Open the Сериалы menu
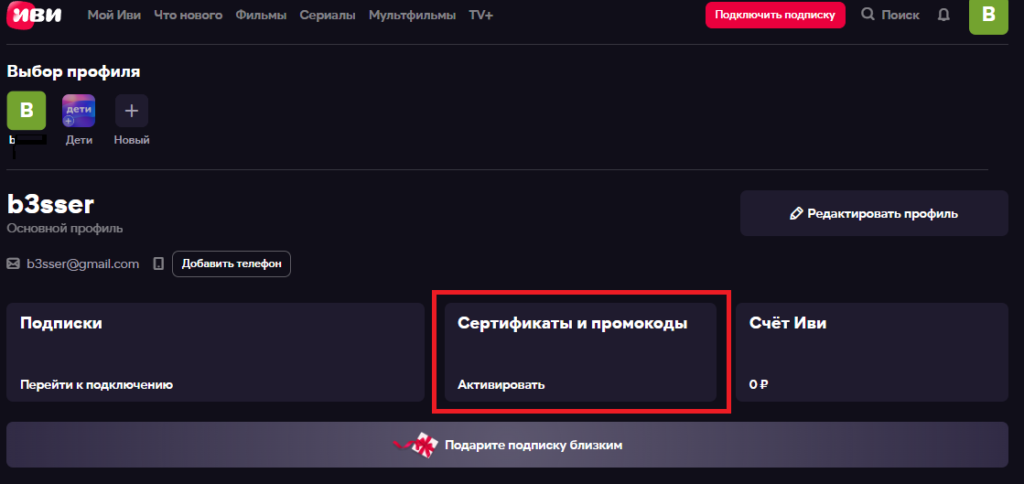Viewport: 1024px width, 484px height. (328, 15)
